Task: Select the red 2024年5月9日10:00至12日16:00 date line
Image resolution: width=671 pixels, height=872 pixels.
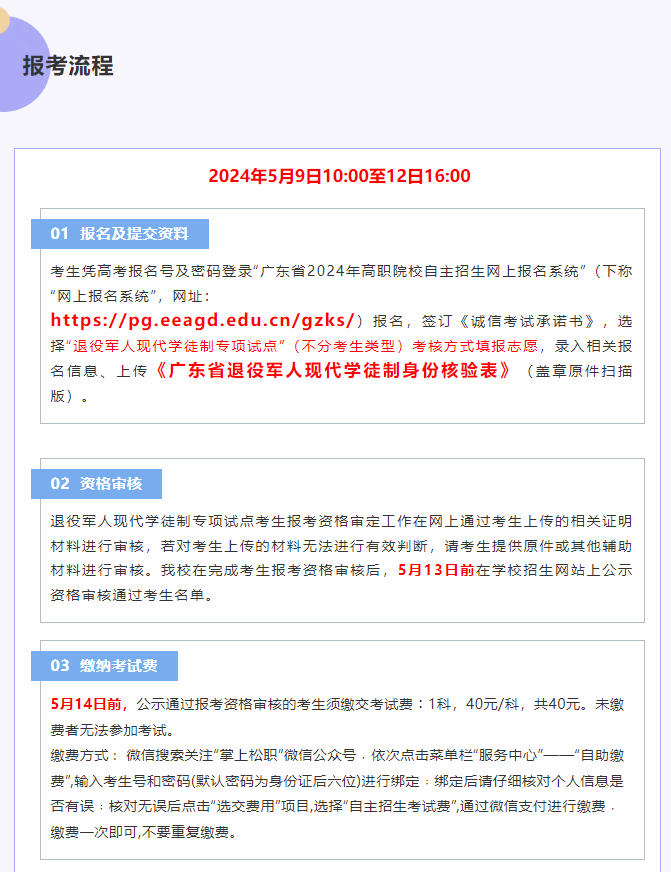Action: [339, 176]
